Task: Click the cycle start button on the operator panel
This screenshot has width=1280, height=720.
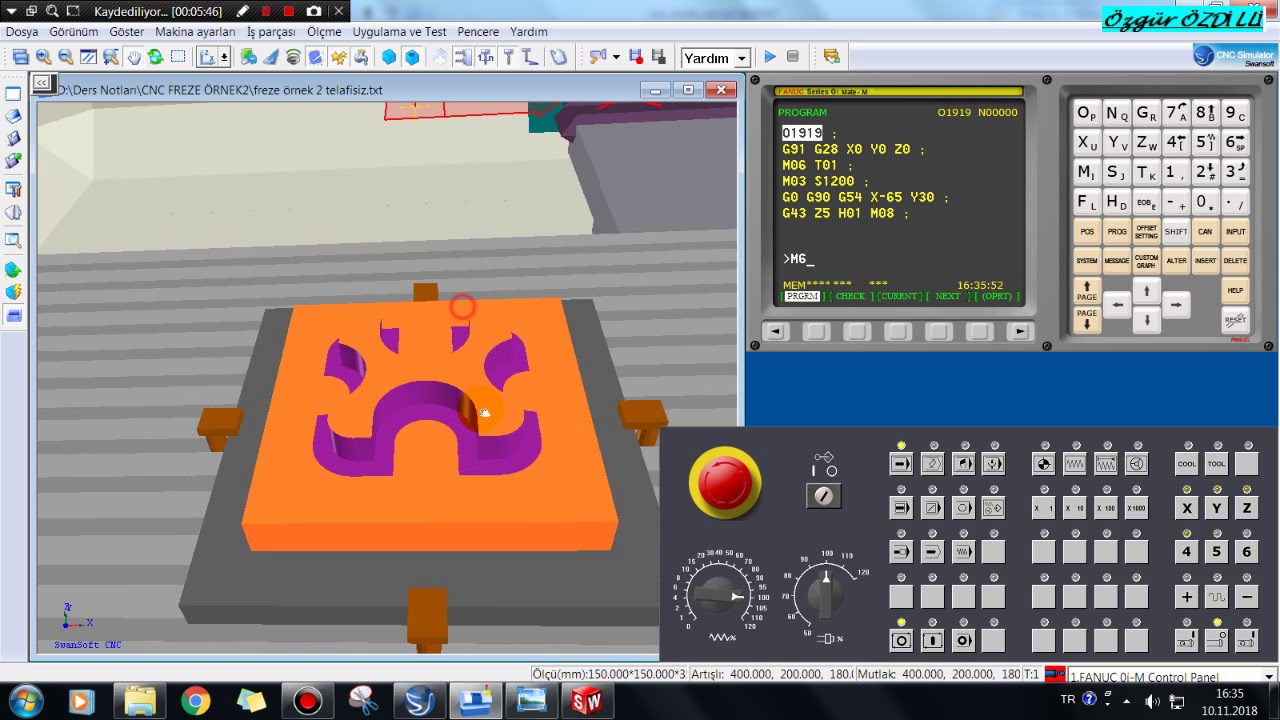Action: tap(932, 640)
